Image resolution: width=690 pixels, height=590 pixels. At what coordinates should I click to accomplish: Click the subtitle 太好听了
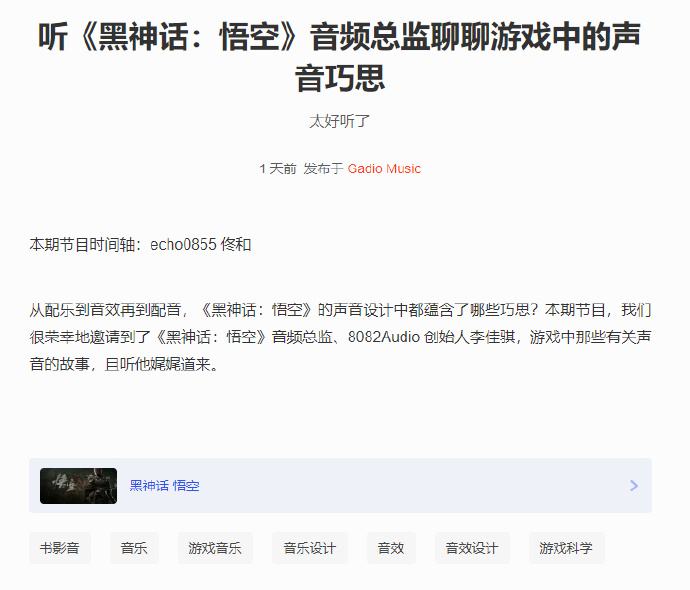(x=339, y=121)
